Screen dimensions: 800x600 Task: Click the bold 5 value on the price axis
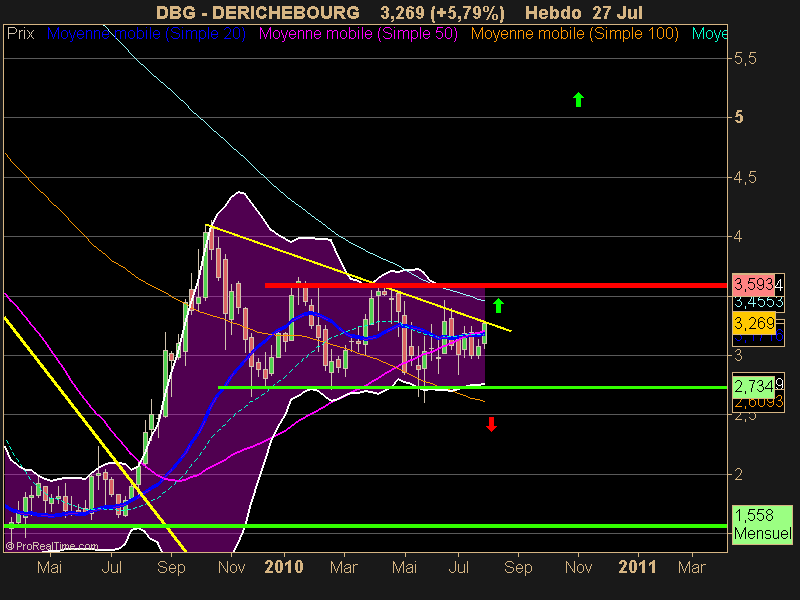(738, 117)
